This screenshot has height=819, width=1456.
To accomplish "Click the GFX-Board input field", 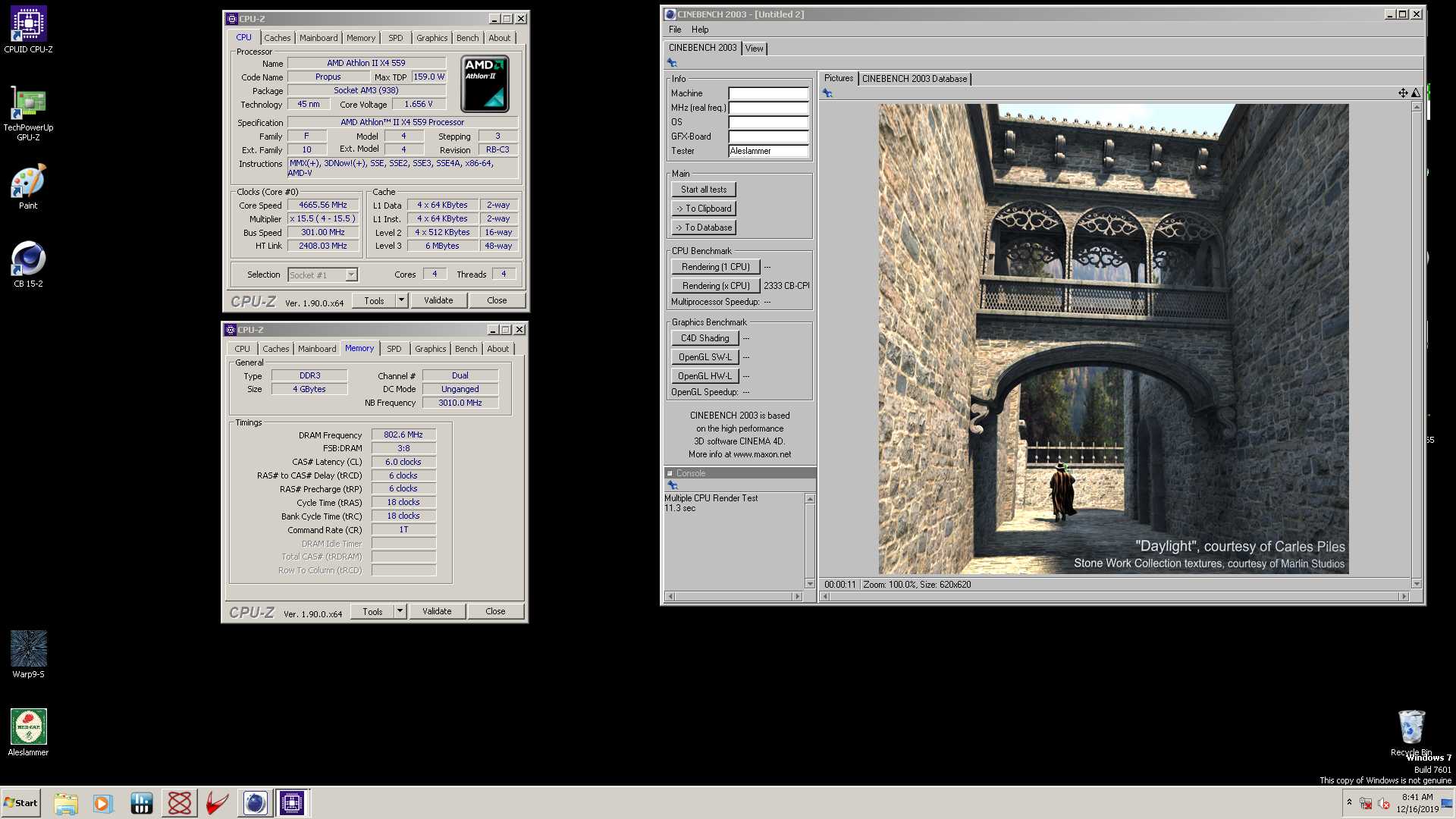I will (768, 136).
